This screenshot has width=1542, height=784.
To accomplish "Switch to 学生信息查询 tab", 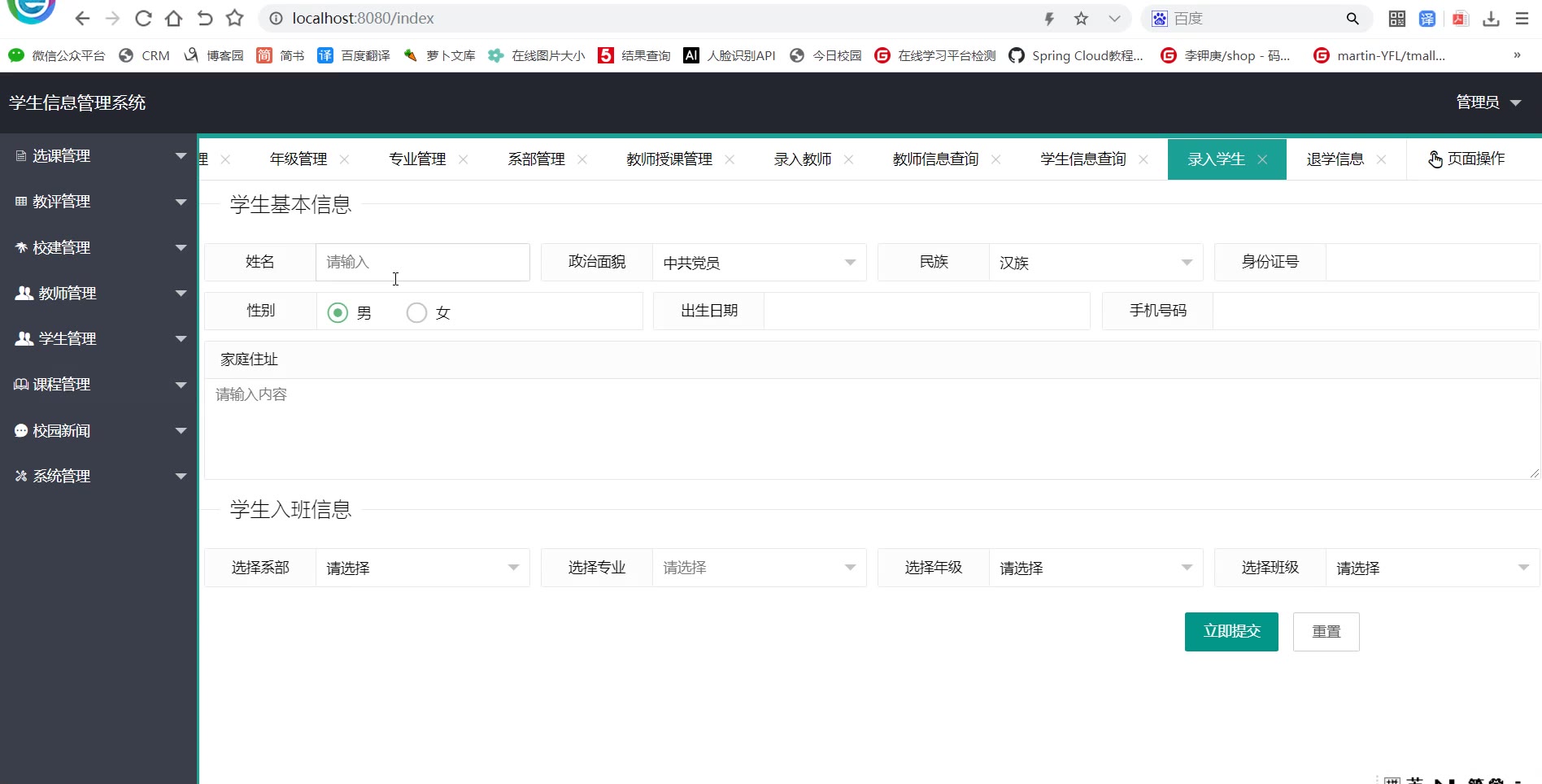I will point(1083,159).
